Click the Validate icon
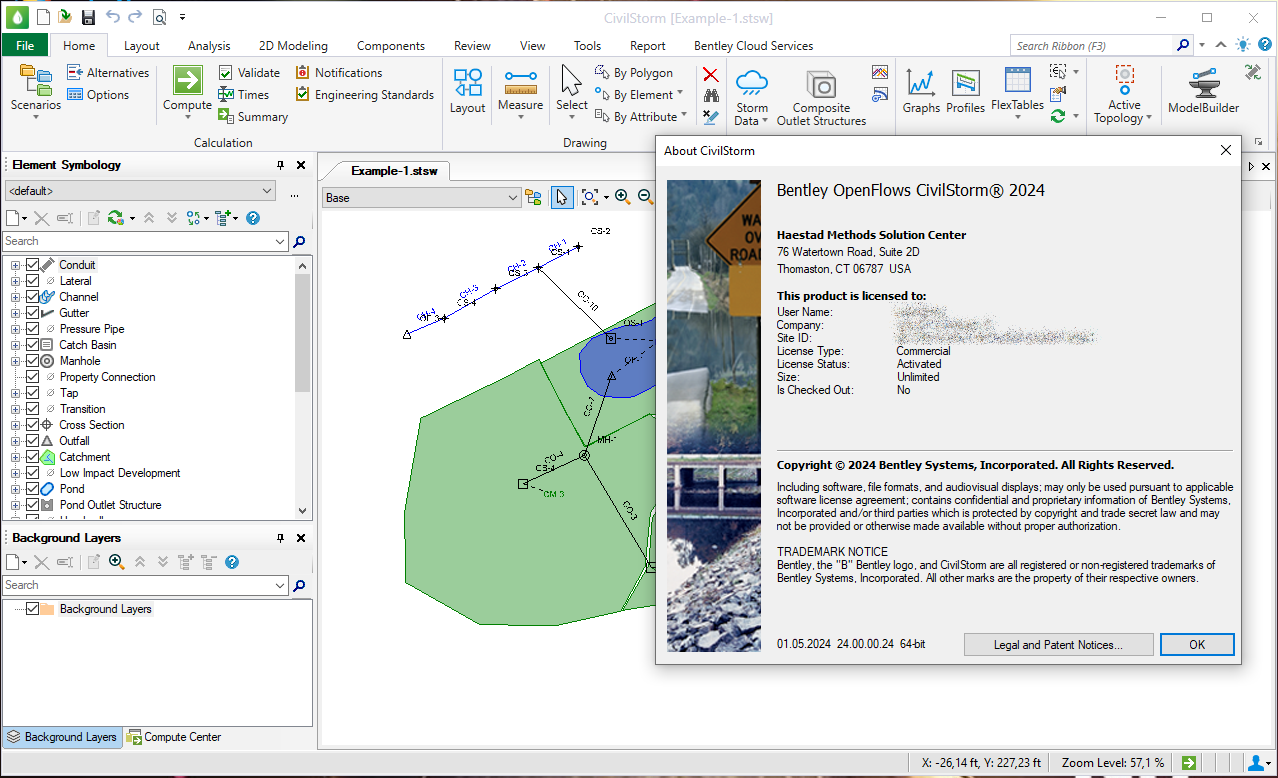This screenshot has height=778, width=1278. coord(226,73)
